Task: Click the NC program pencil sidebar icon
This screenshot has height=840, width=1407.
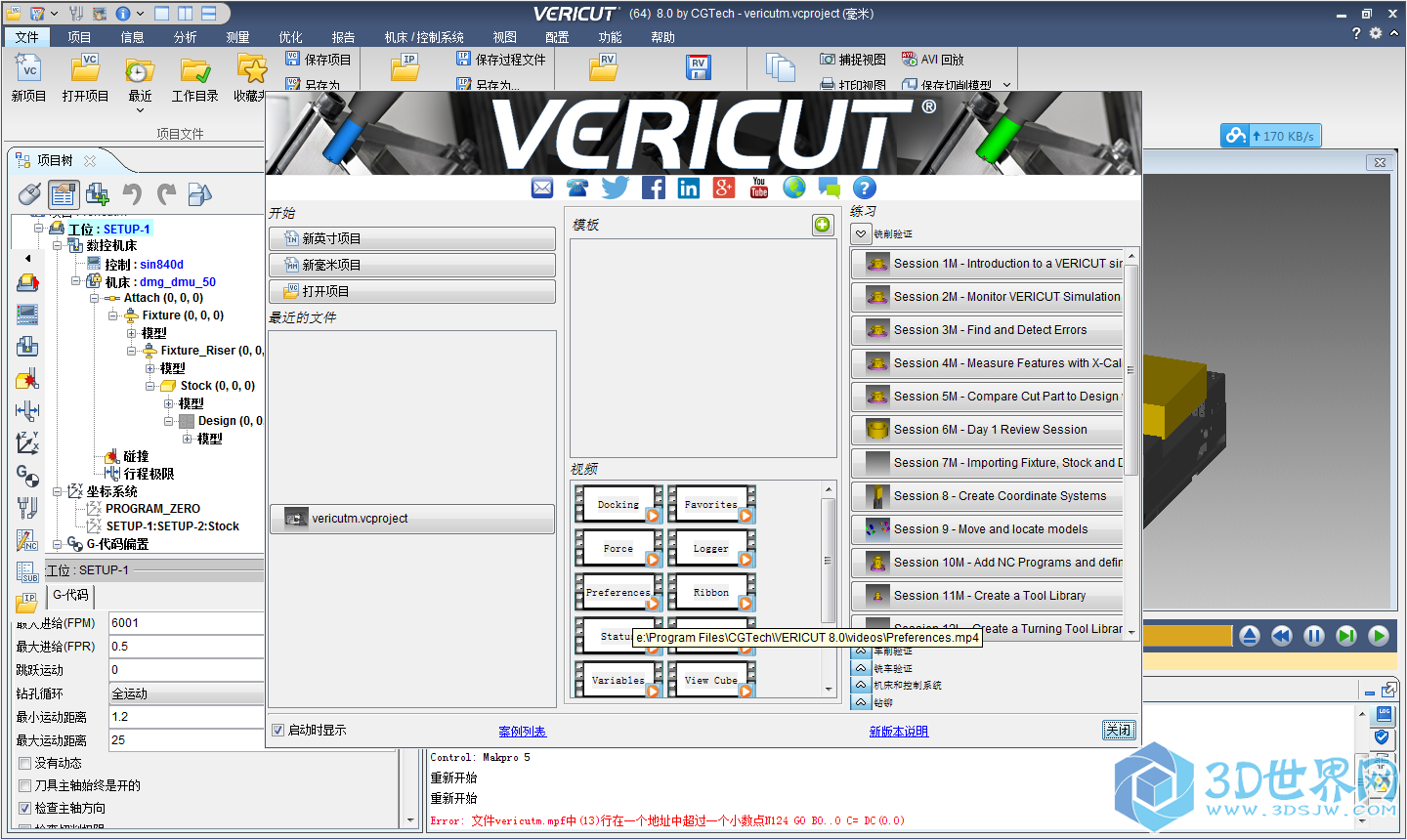Action: (x=27, y=540)
